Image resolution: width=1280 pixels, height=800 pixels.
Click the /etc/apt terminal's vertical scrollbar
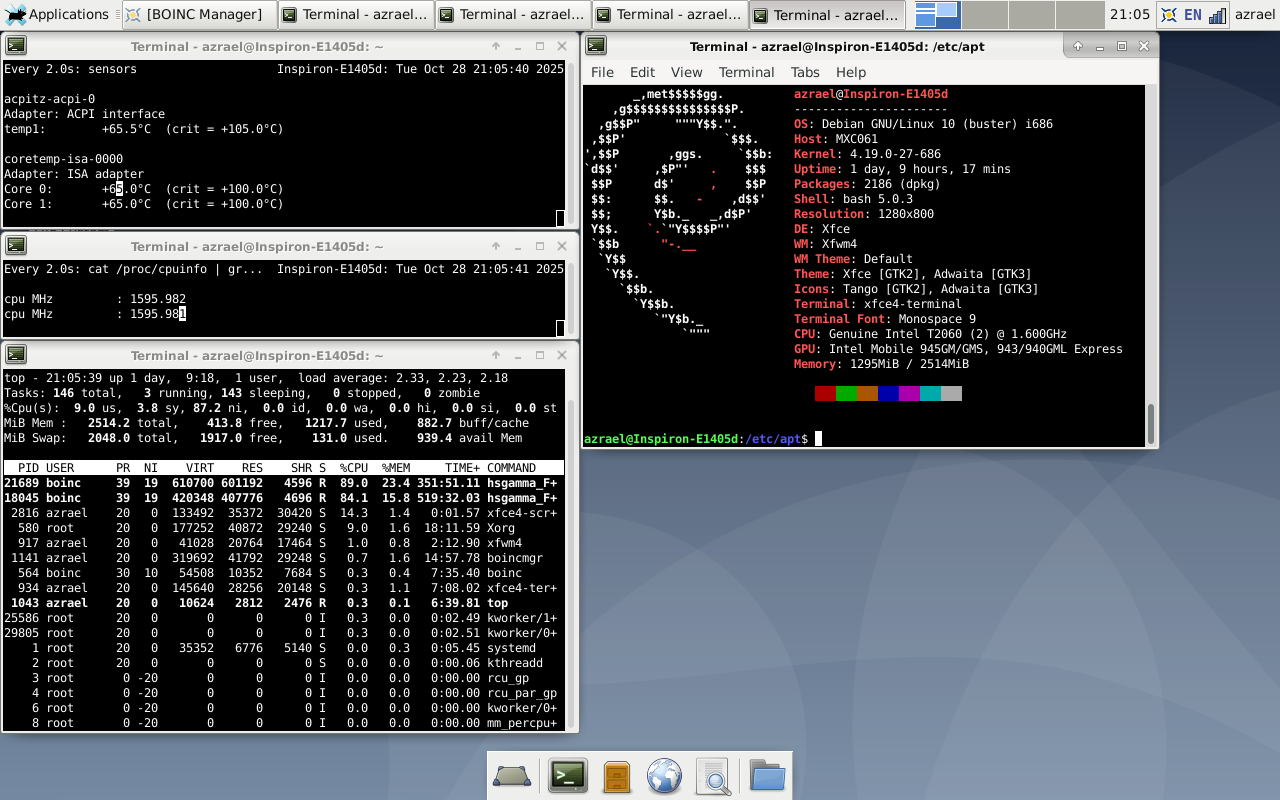pos(1151,422)
